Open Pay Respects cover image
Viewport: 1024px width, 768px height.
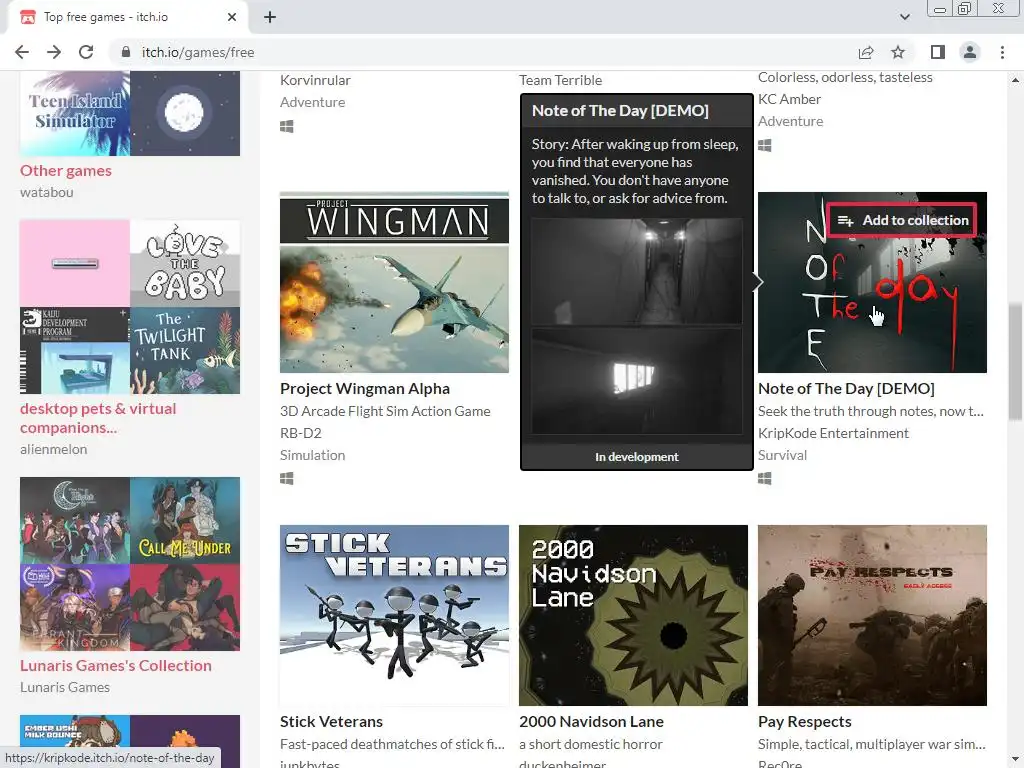tap(872, 615)
